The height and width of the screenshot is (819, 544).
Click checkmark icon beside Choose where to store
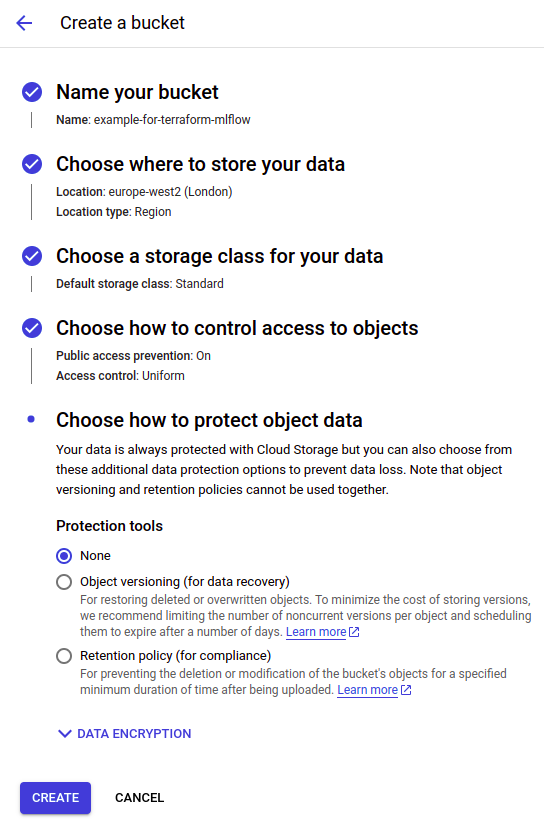pos(32,164)
